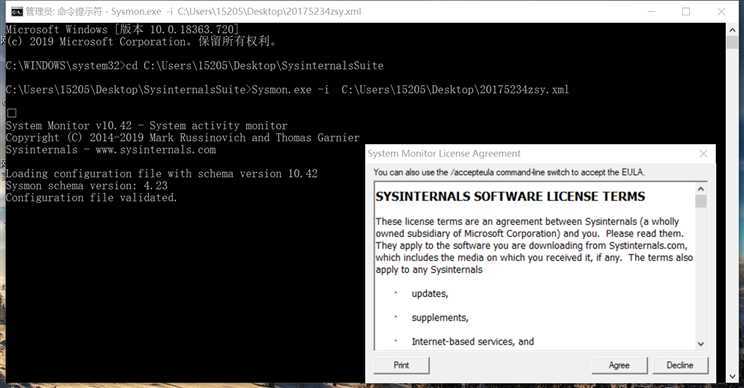Click license text scrollbar down arrow

[x=701, y=344]
